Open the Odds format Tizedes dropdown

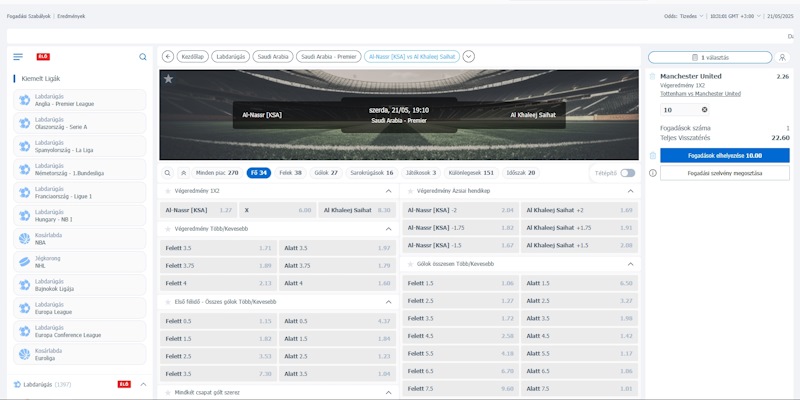[691, 16]
